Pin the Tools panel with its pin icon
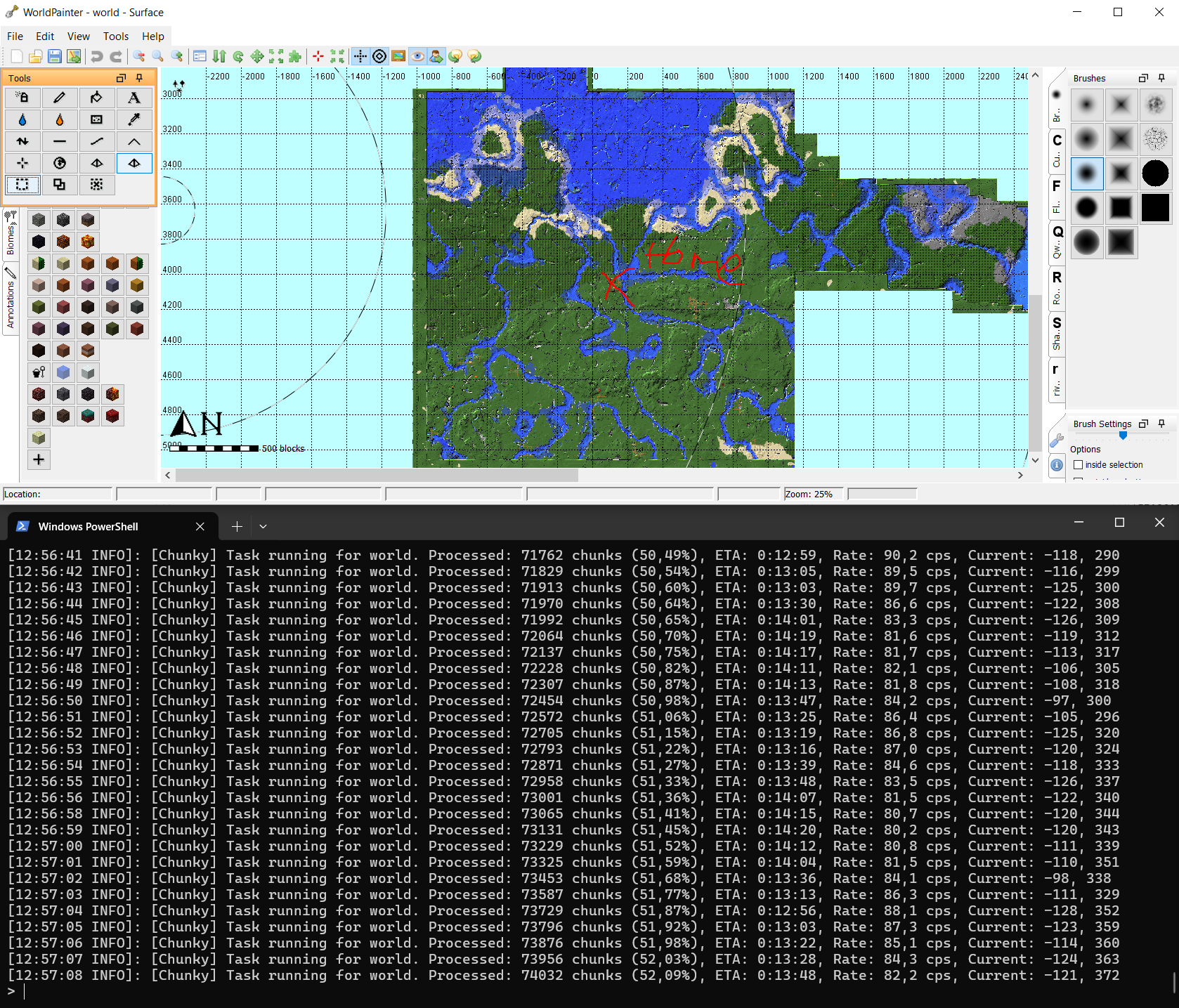The height and width of the screenshot is (1008, 1179). tap(141, 78)
